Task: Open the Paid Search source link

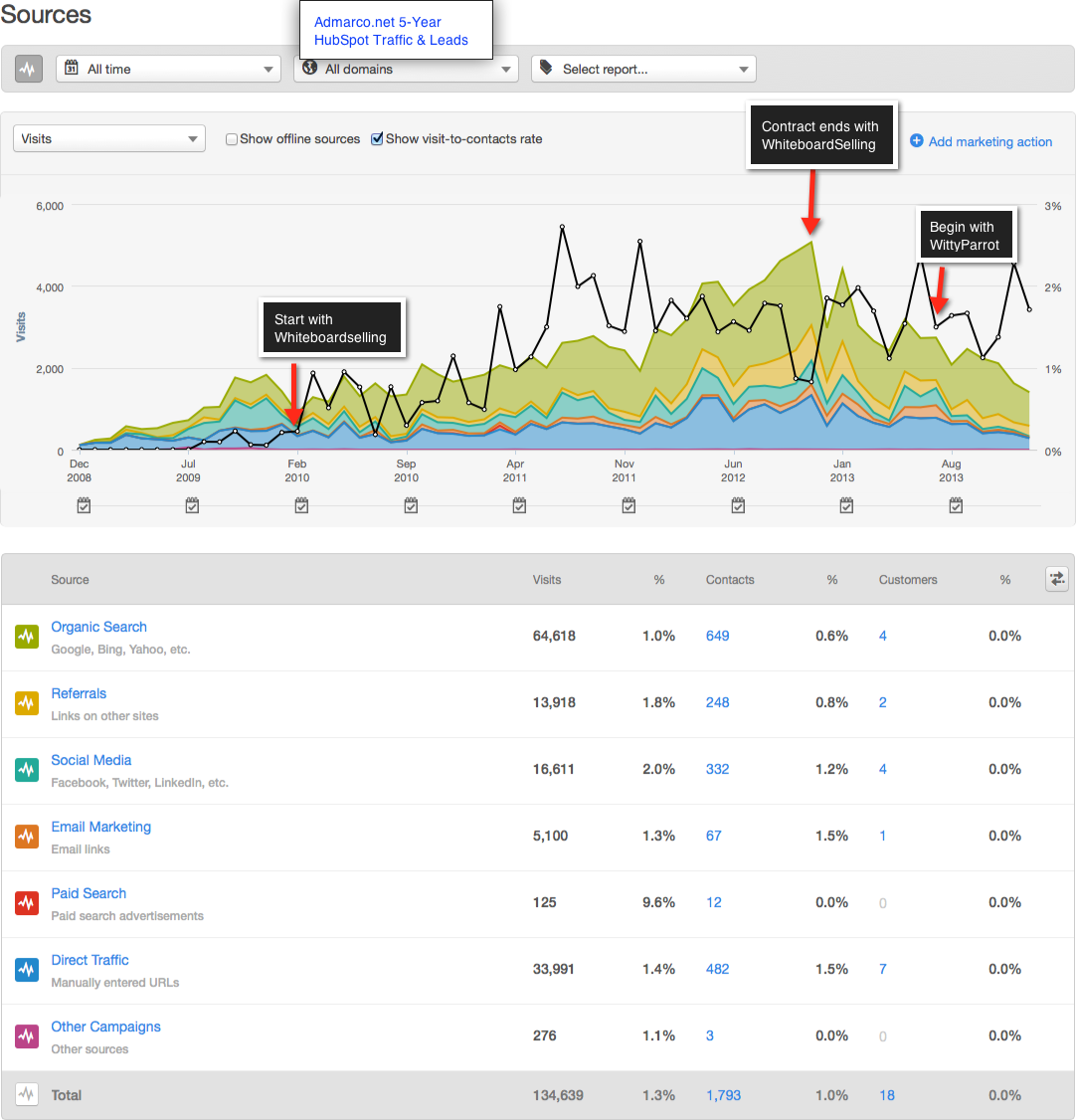Action: 89,893
